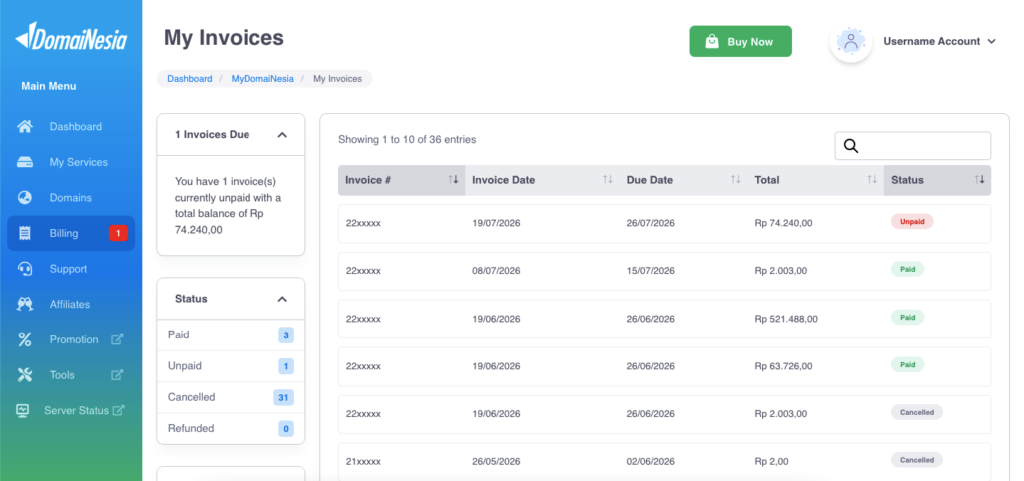This screenshot has height=481, width=1024.
Task: Click the Server Status monitor icon
Action: (x=23, y=411)
